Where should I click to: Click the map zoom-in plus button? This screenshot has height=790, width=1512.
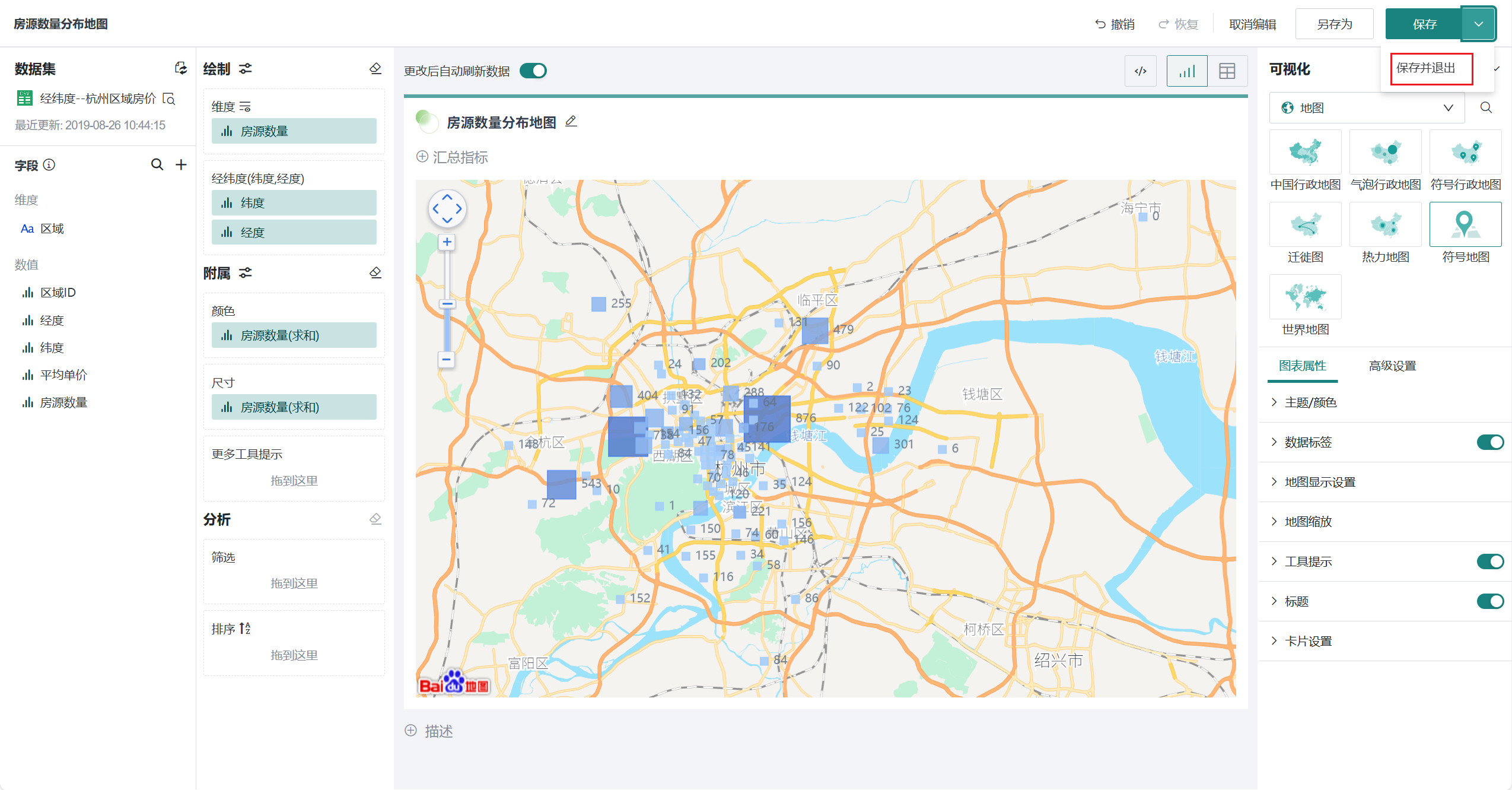[x=447, y=242]
